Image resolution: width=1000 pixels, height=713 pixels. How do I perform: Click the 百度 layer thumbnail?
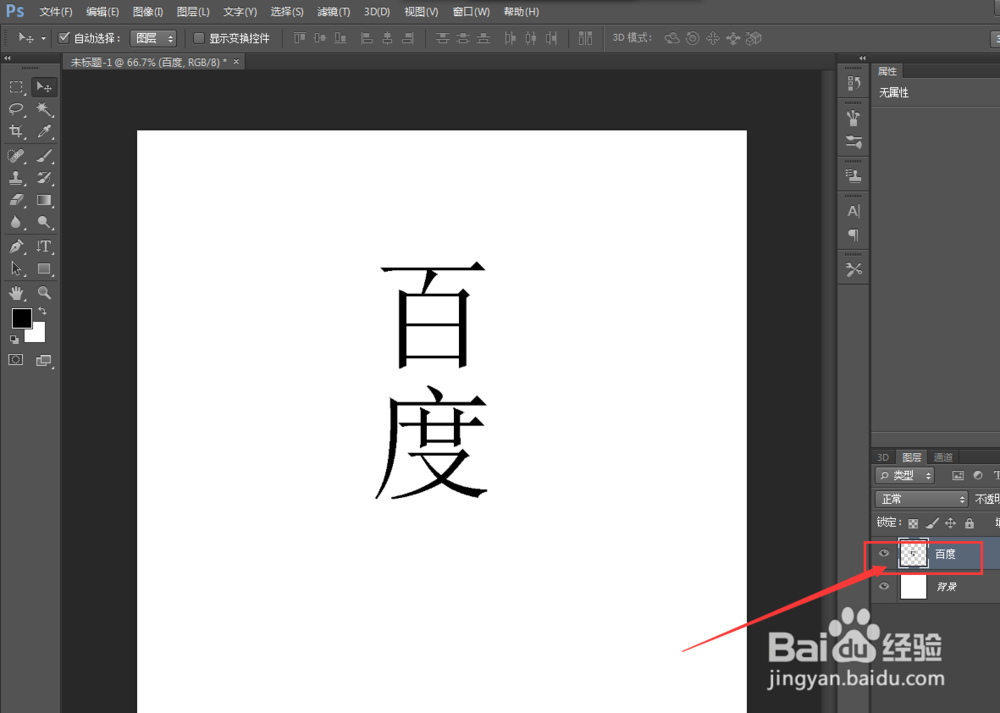[x=913, y=554]
